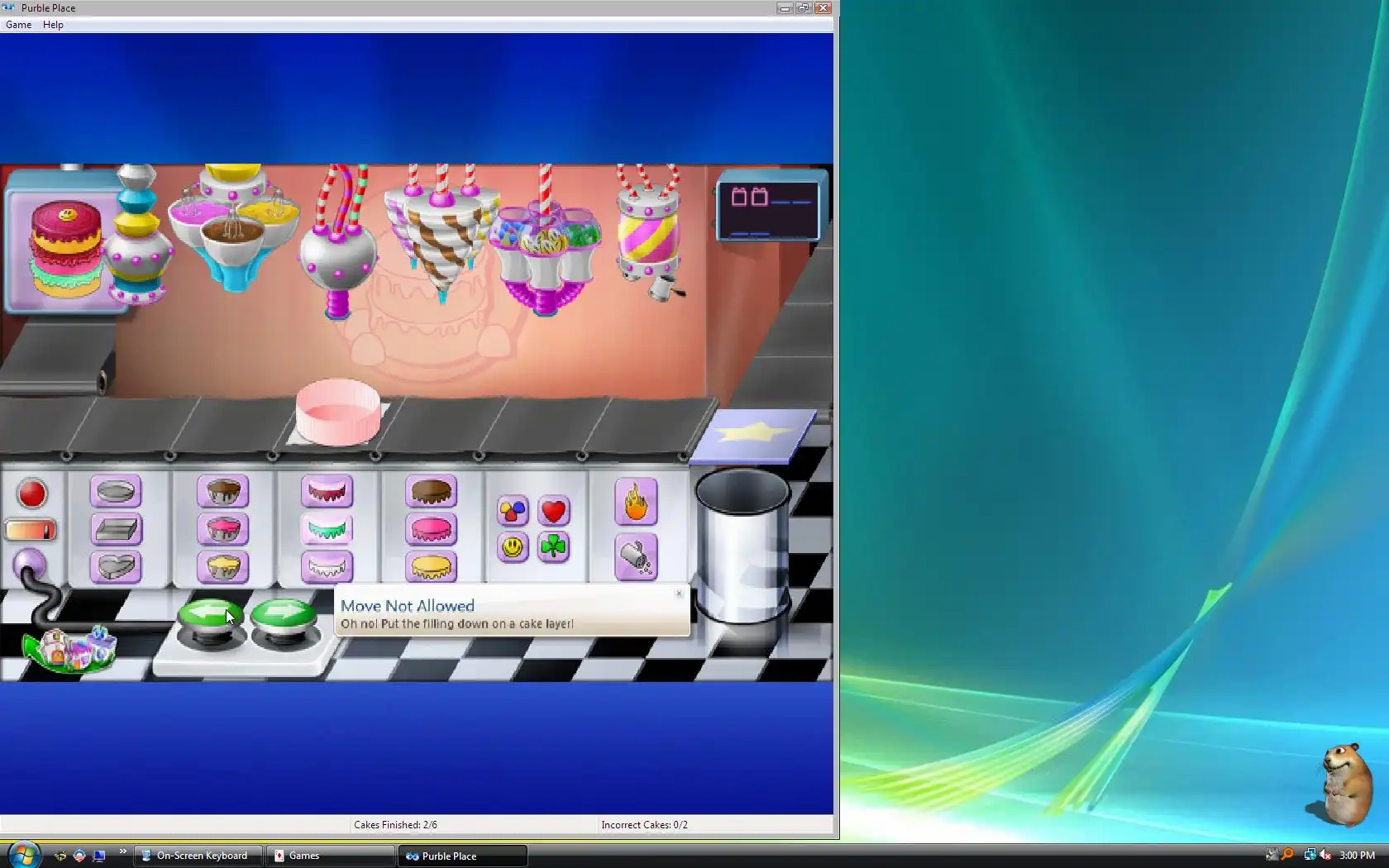Select the square cake pan shape
The image size is (1389, 868).
[x=116, y=529]
